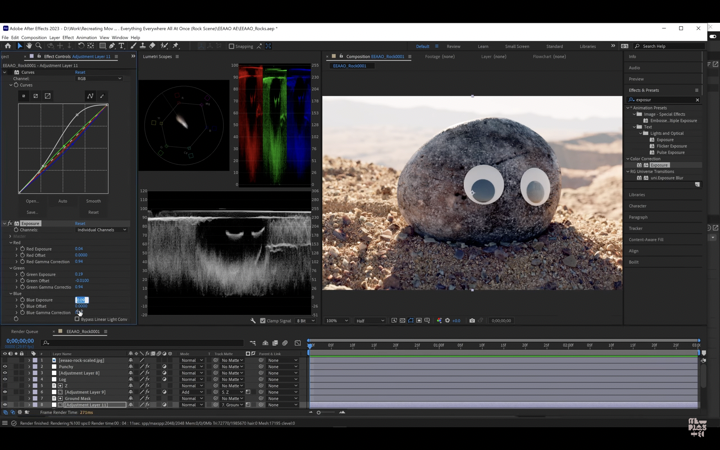Click the Open... button under Curves
720x450 pixels.
coord(32,201)
